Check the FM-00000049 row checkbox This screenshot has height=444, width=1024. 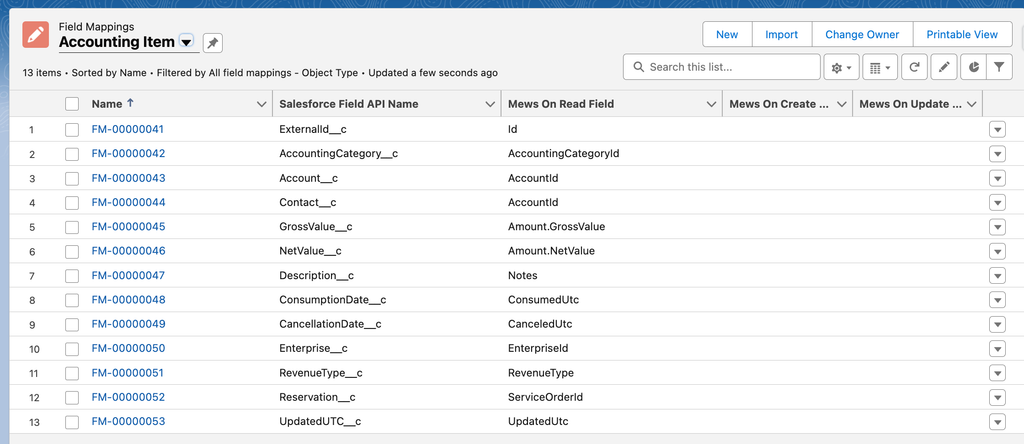pyautogui.click(x=72, y=325)
